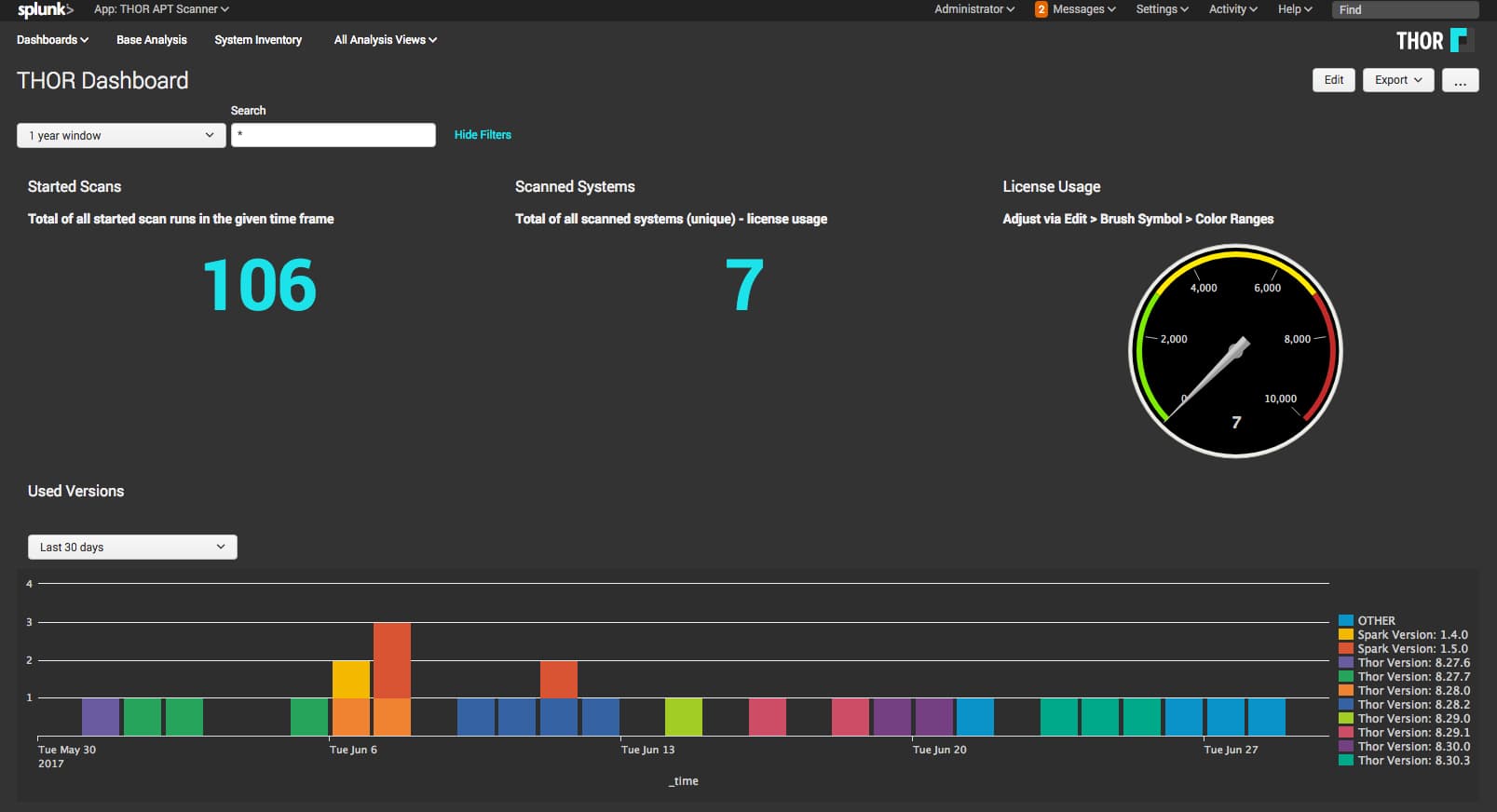Click the Started Scans value 106
The height and width of the screenshot is (812, 1497).
(x=260, y=285)
